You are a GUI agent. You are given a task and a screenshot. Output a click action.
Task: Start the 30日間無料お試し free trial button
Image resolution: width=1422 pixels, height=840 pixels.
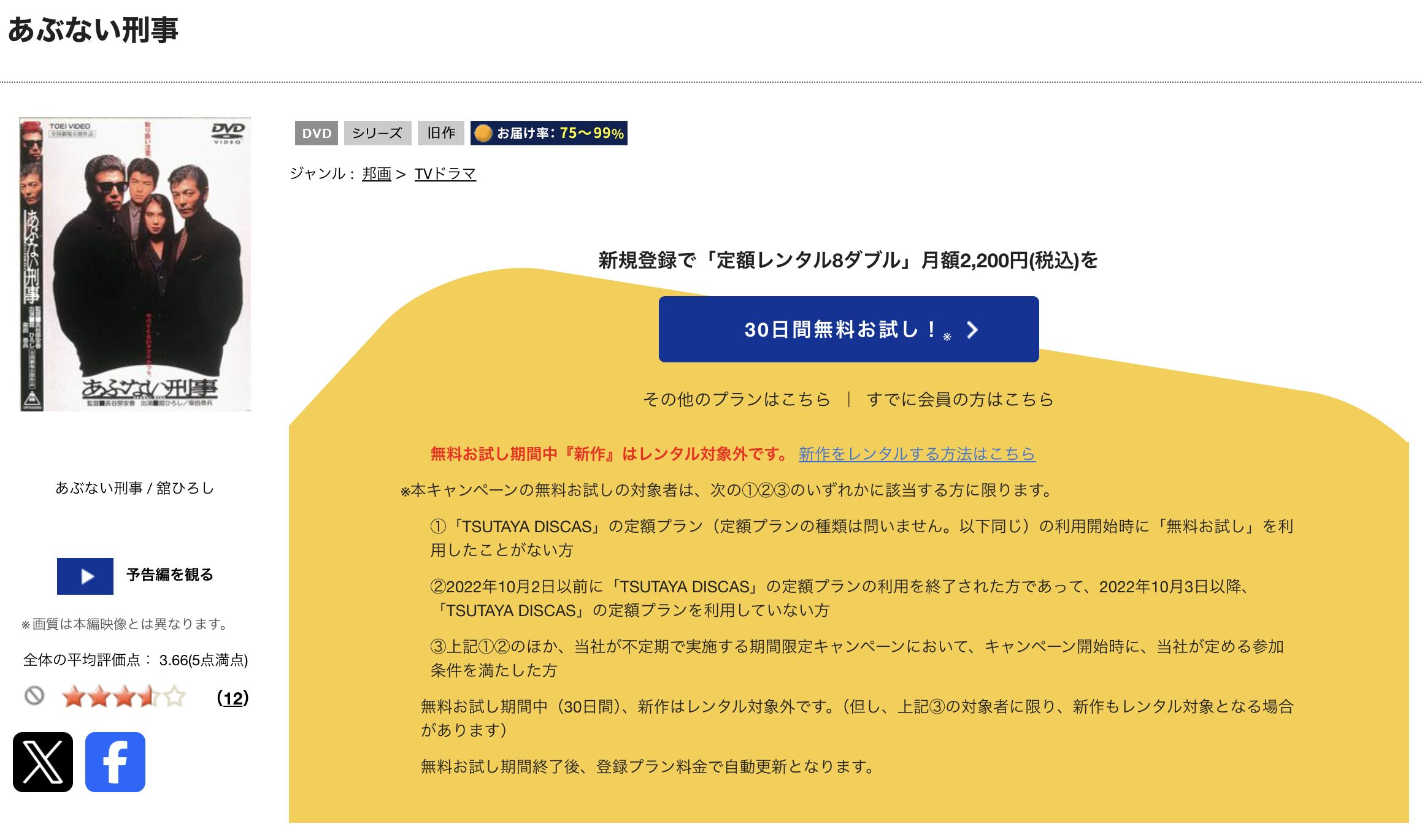[848, 329]
